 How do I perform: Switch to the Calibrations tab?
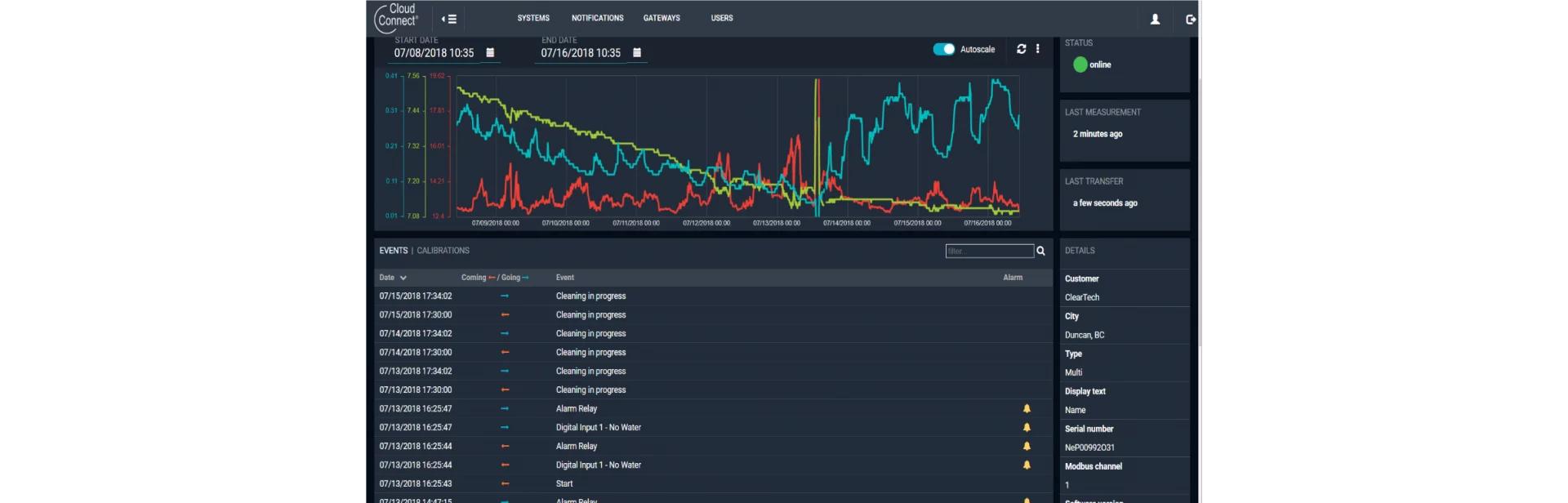tap(443, 251)
